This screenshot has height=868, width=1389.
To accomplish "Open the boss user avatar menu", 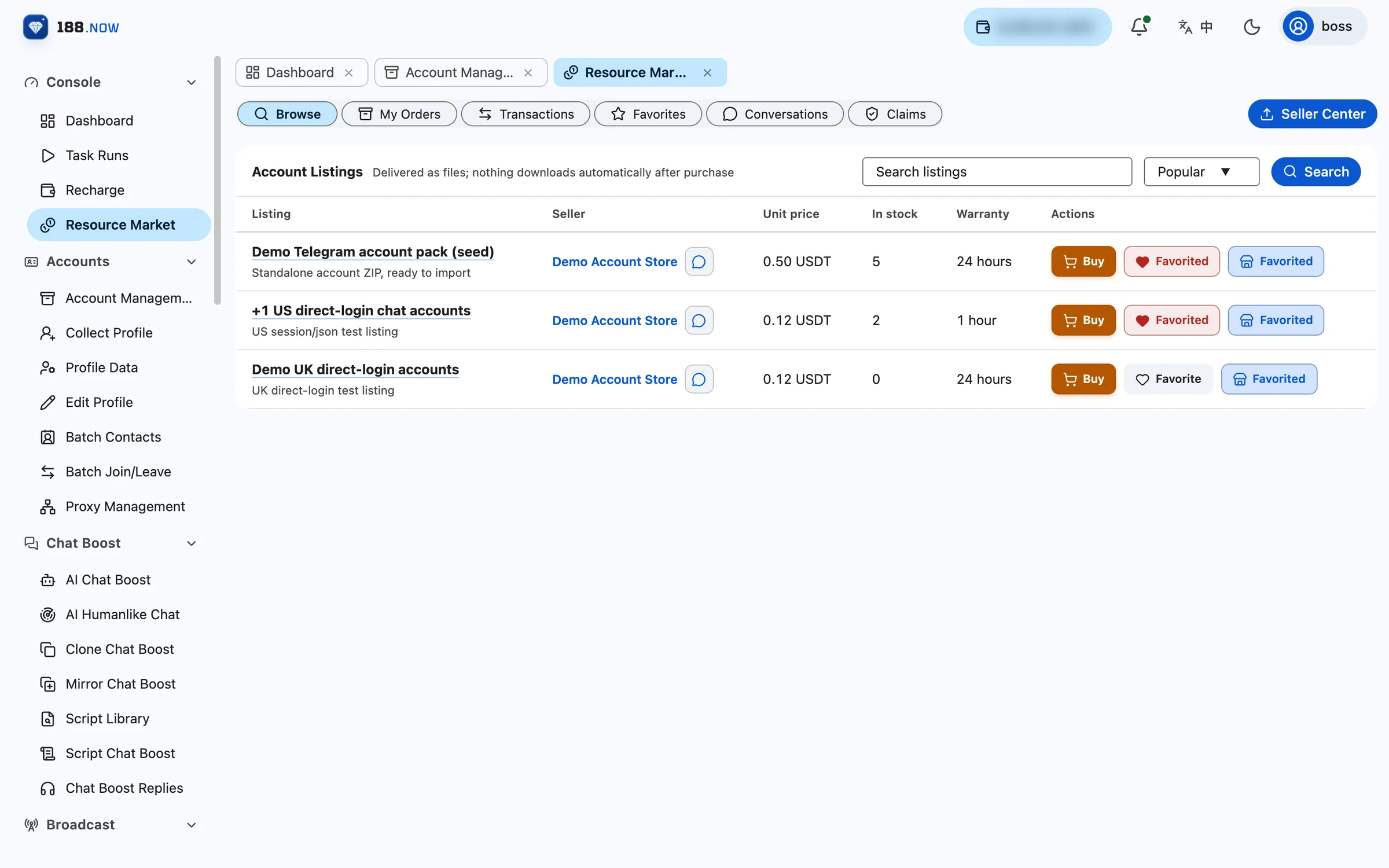I will tap(1324, 27).
